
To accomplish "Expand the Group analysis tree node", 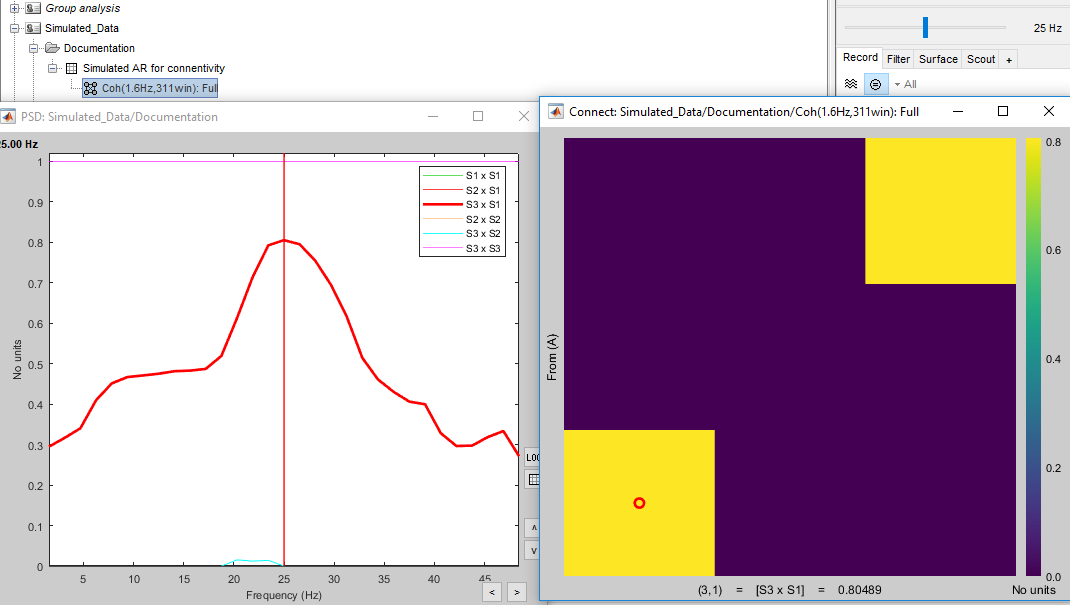I will click(15, 8).
